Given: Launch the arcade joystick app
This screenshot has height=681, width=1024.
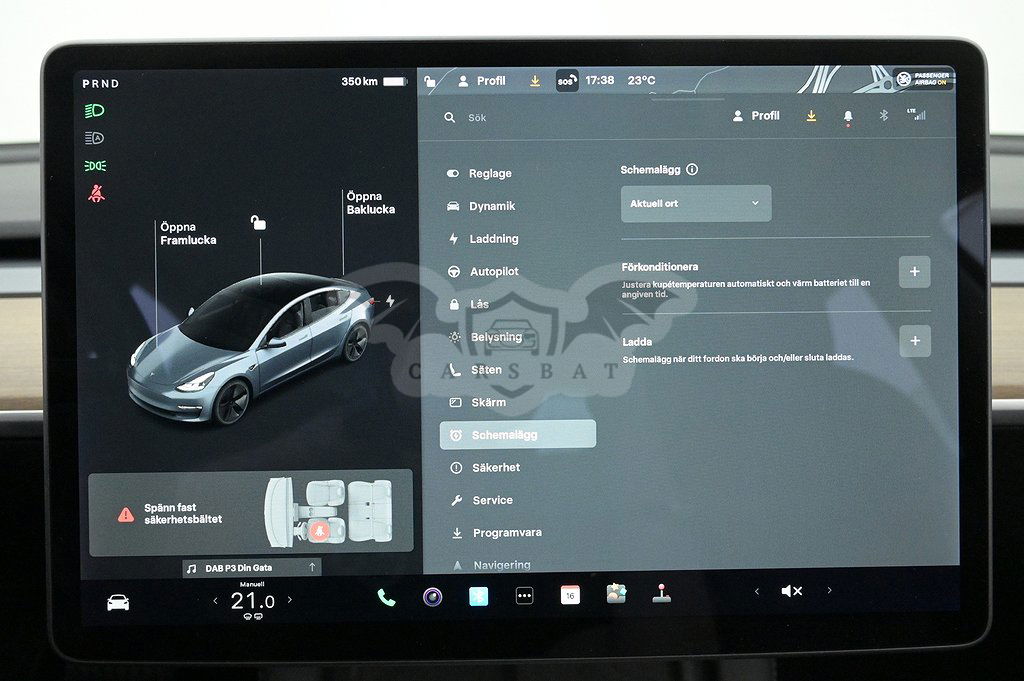Looking at the screenshot, I should pyautogui.click(x=661, y=594).
